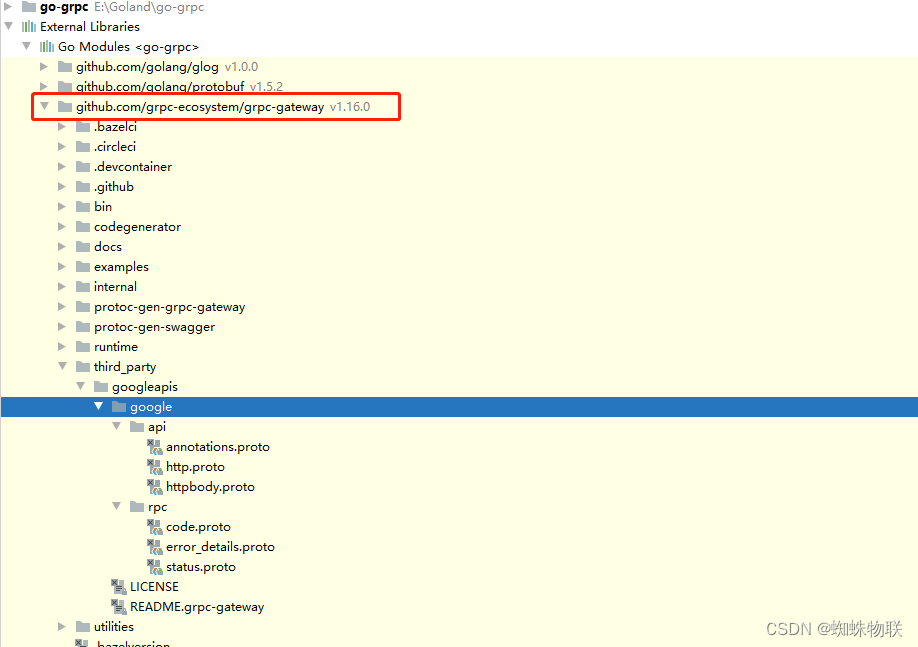Select the codegenerator folder name
This screenshot has width=918, height=647.
[x=138, y=227]
